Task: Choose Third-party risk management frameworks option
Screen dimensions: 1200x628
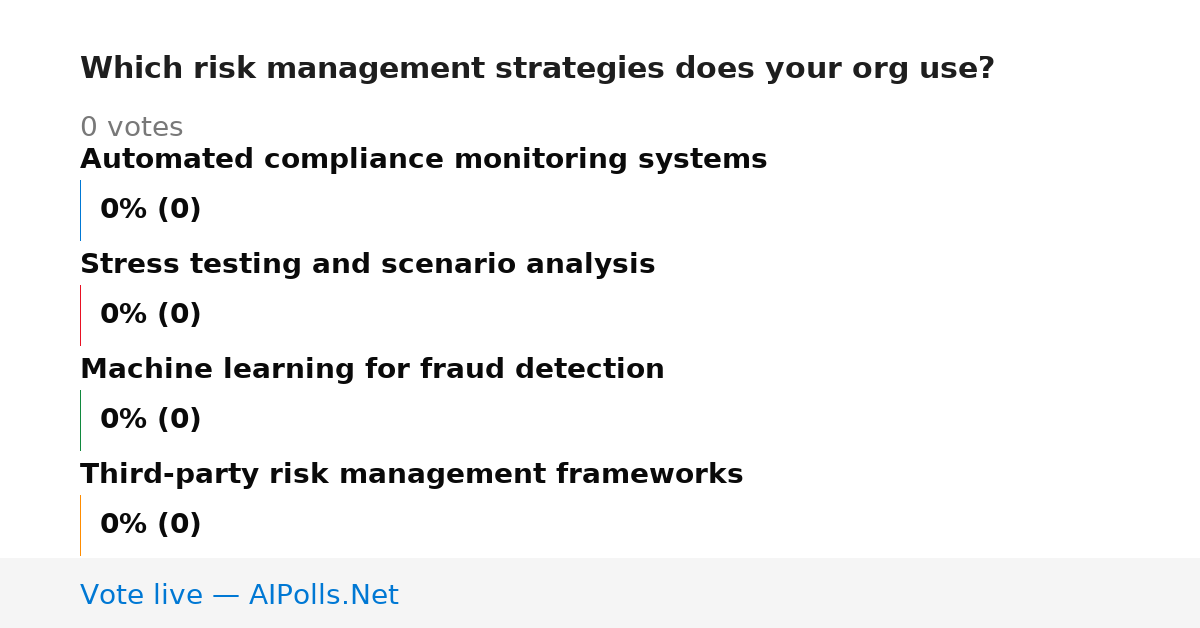Action: (x=411, y=475)
